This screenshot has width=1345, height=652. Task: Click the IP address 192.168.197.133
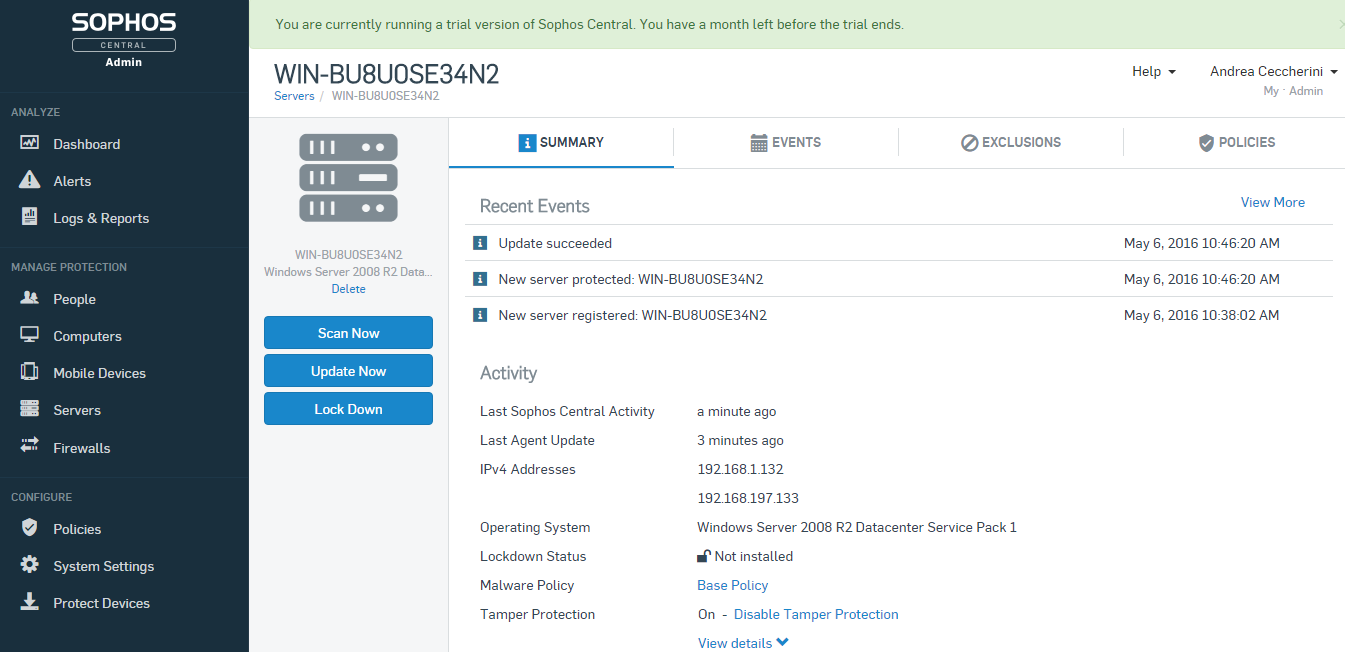point(748,498)
